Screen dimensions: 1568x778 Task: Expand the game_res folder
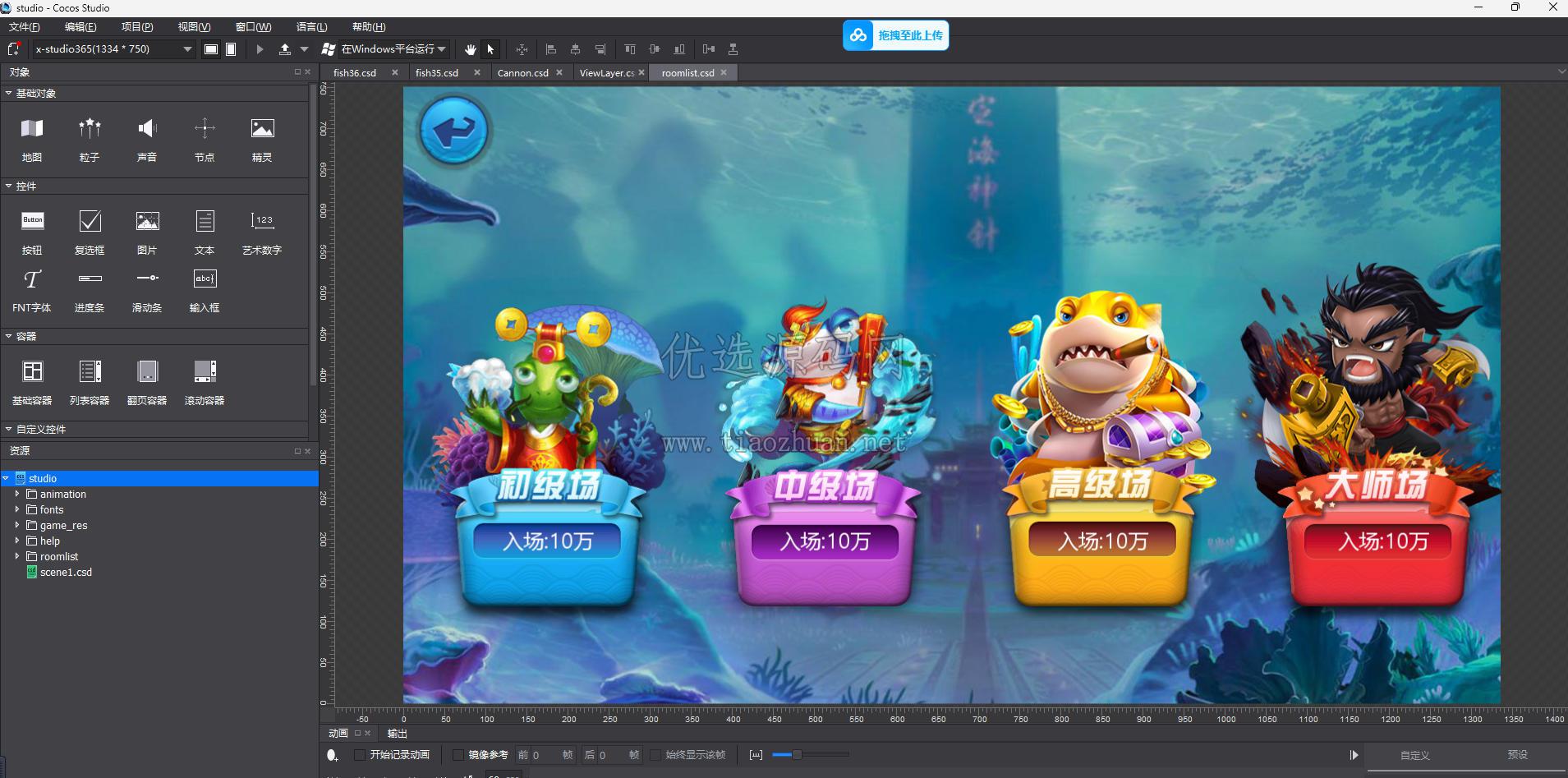point(17,525)
